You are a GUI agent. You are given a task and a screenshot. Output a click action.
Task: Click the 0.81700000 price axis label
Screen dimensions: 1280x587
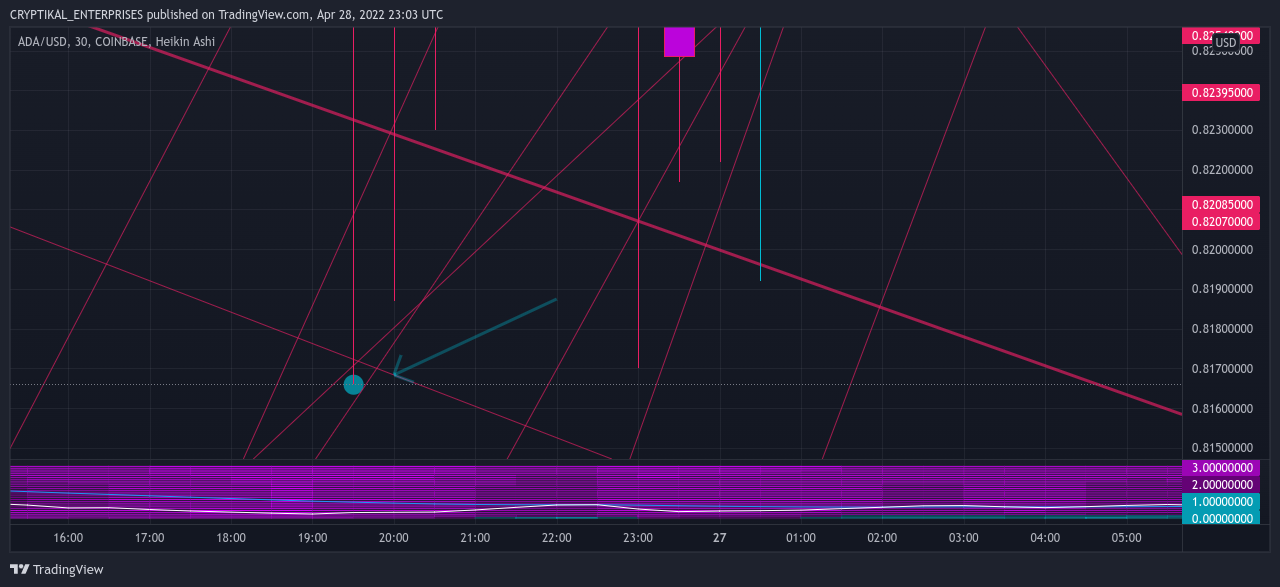click(1222, 369)
